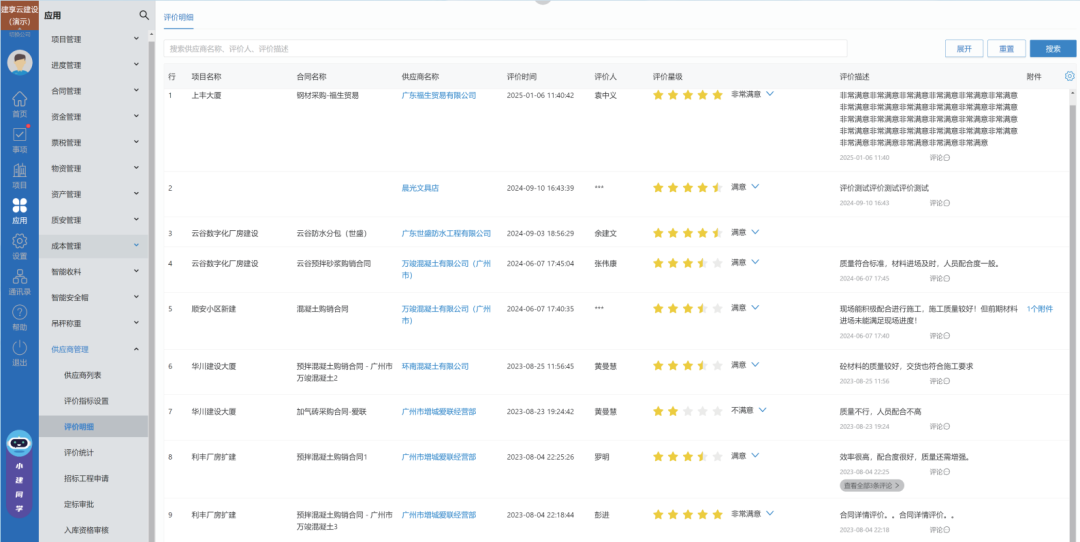Open 设置 settings gear in sidebar
Image resolution: width=1080 pixels, height=542 pixels.
coord(19,246)
